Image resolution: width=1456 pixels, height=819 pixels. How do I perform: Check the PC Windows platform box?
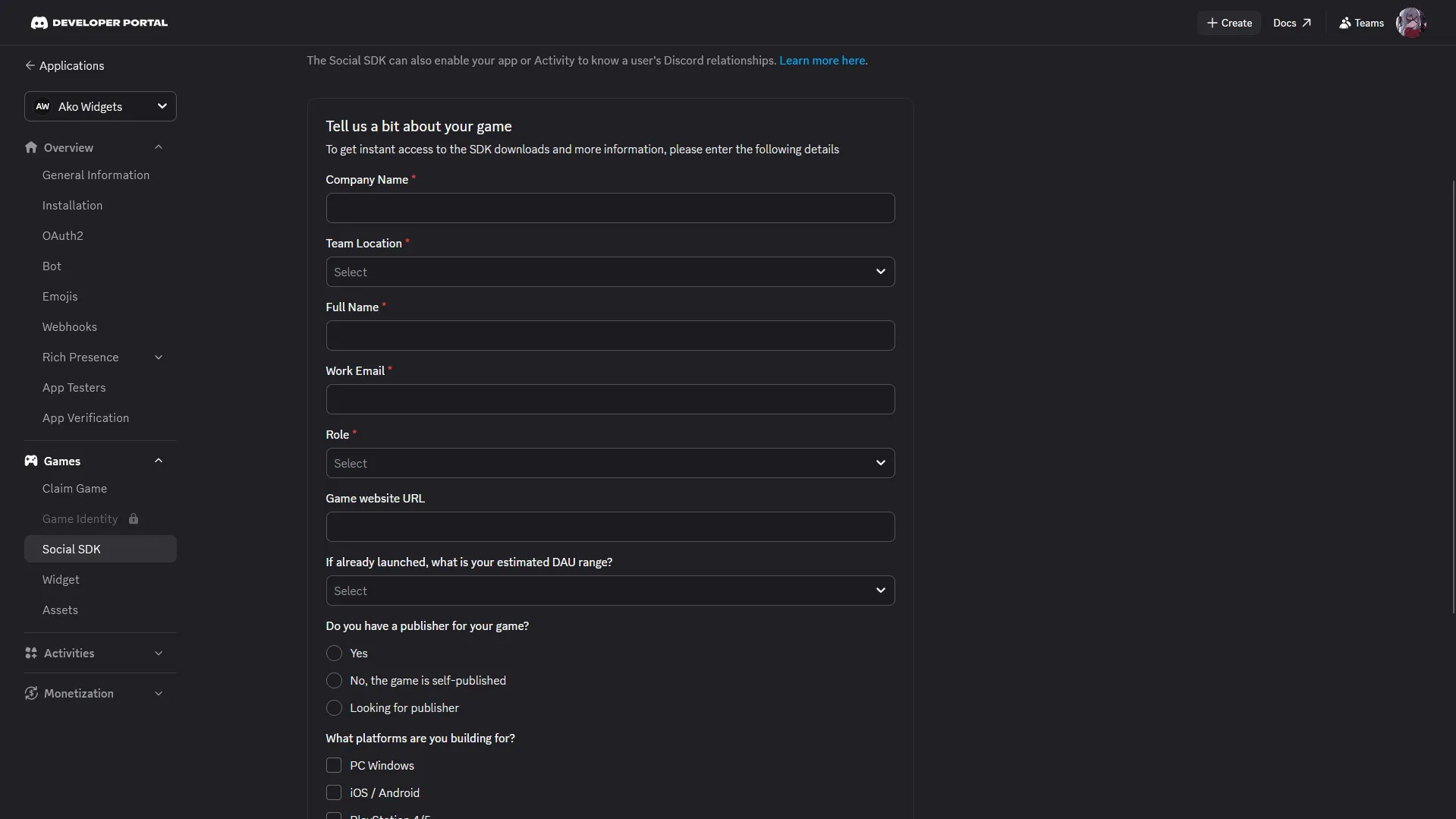(334, 765)
